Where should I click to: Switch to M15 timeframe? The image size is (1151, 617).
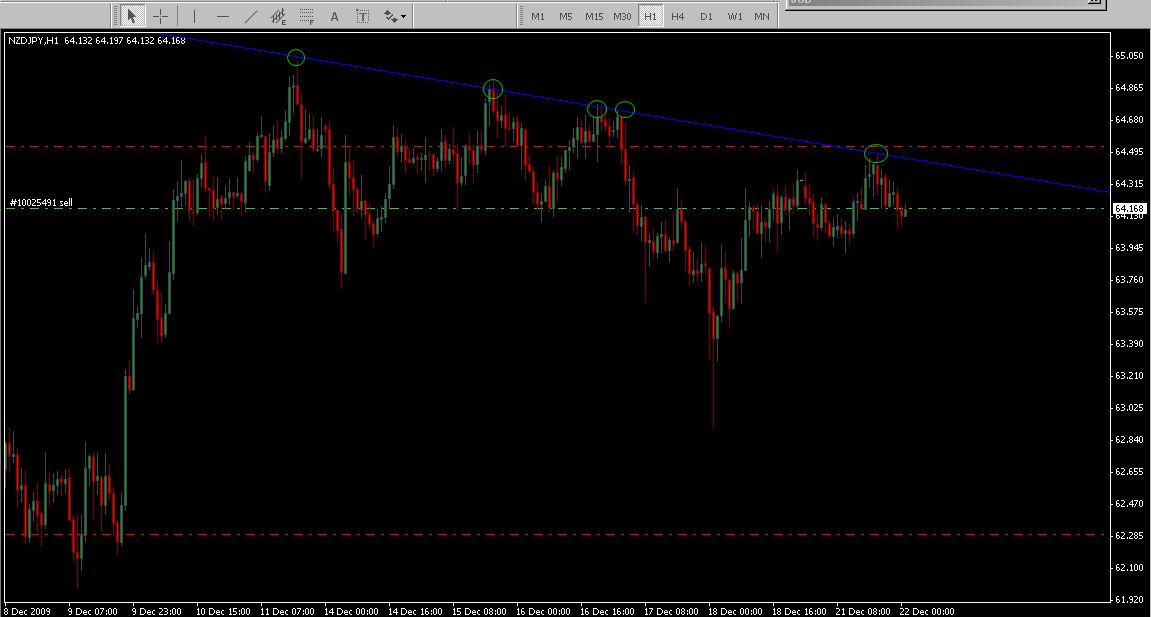pyautogui.click(x=594, y=16)
